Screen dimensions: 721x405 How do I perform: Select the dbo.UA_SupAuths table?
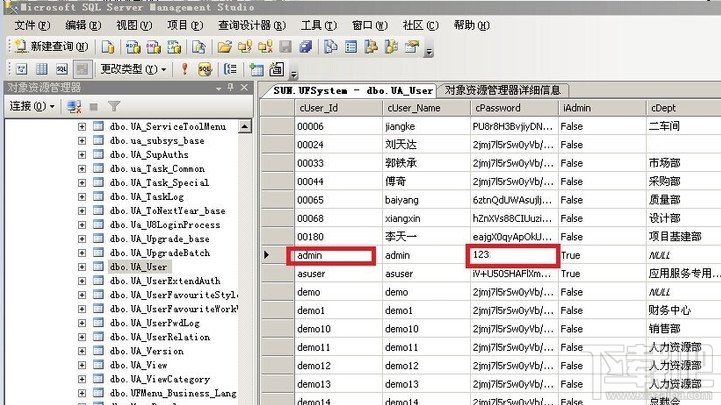pos(149,154)
